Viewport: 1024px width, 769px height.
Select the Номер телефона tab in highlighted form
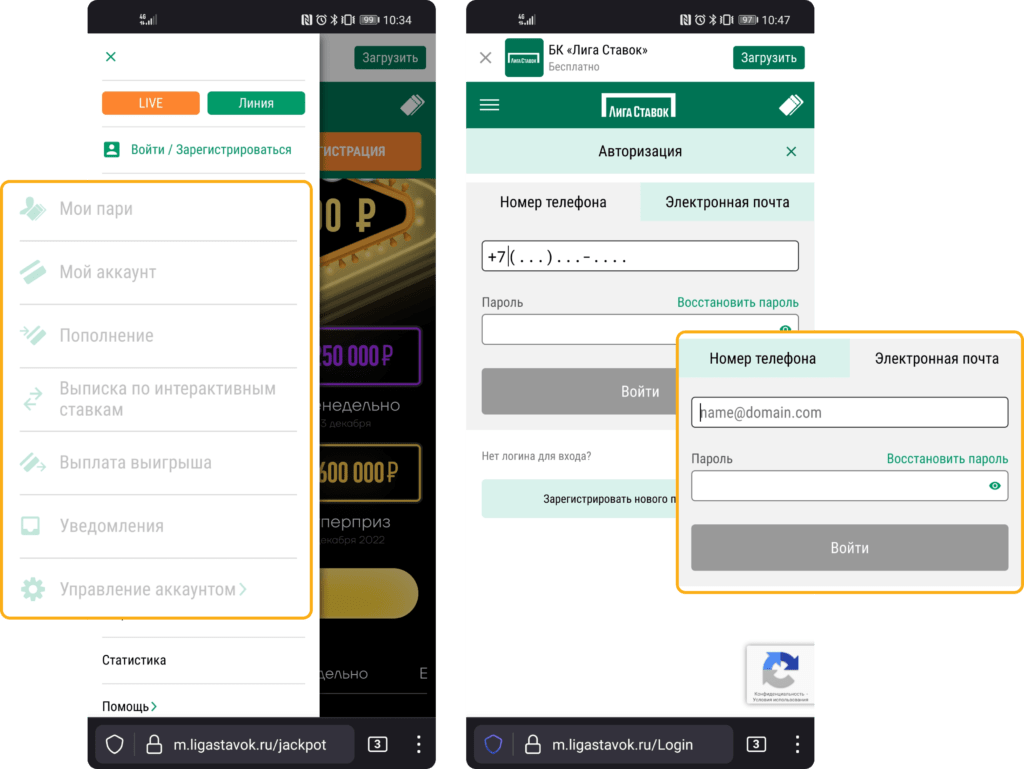[762, 359]
